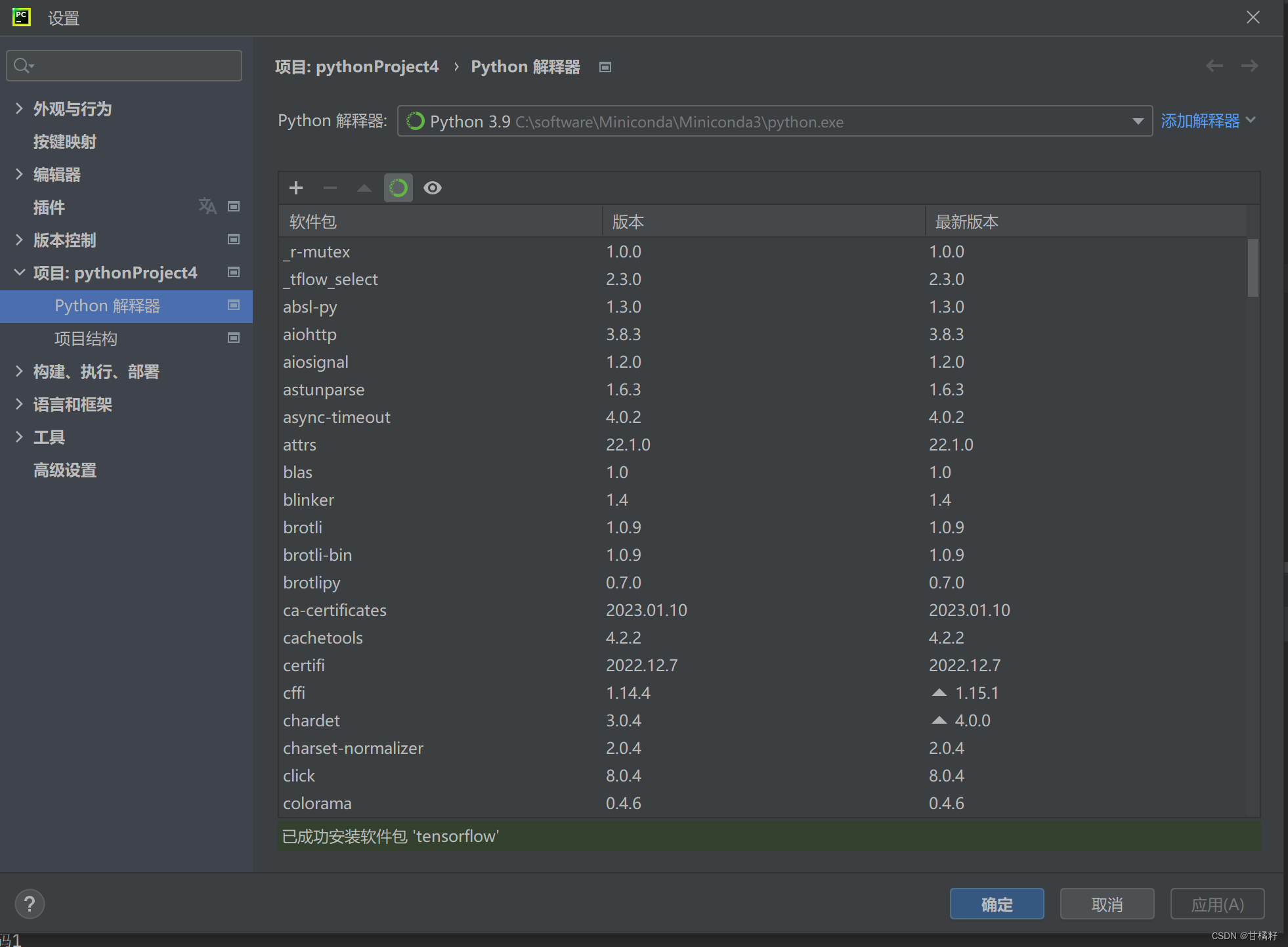
Task: Click the upgrade package up-arrow icon
Action: [x=364, y=188]
